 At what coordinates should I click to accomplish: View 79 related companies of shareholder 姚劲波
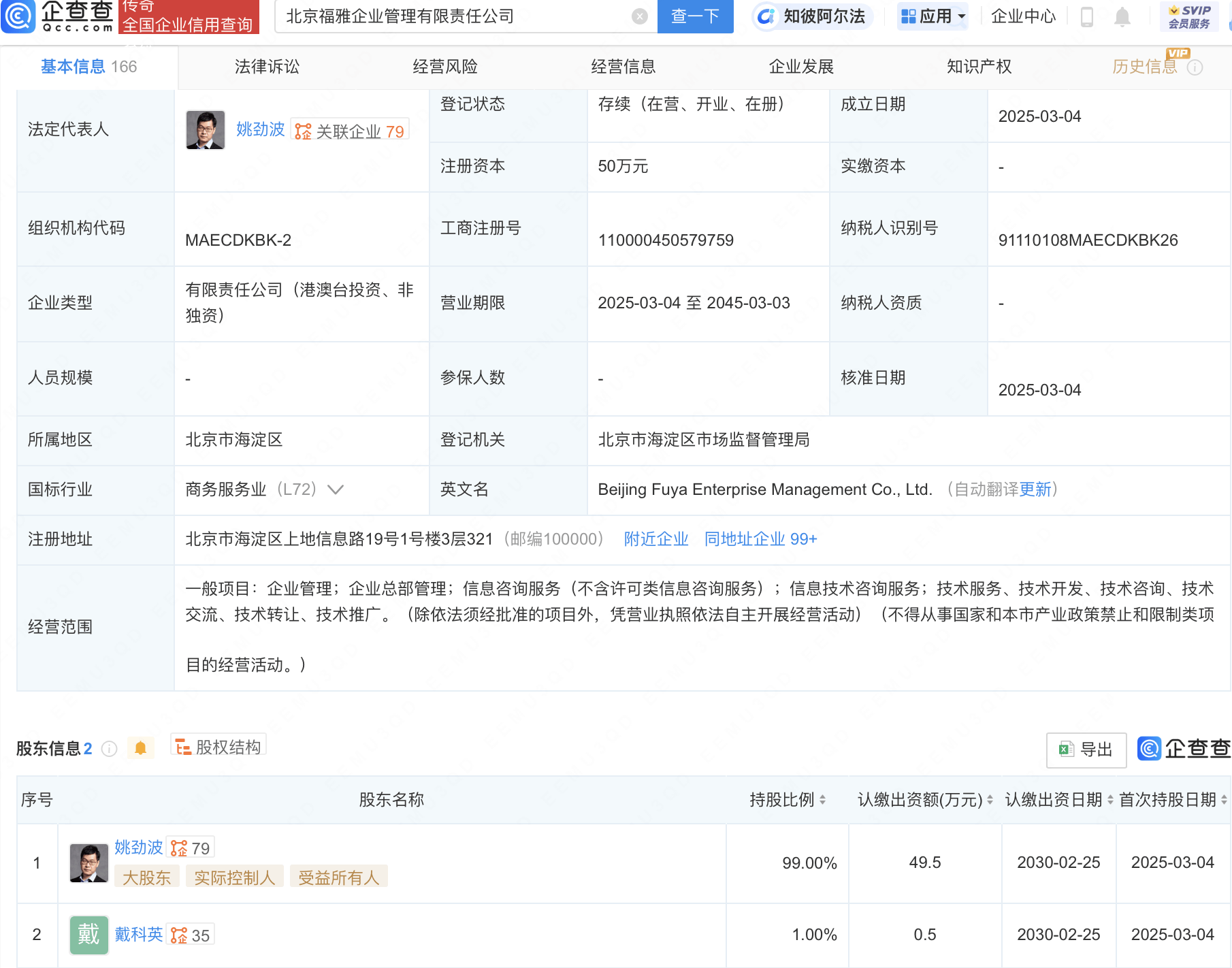click(x=191, y=848)
